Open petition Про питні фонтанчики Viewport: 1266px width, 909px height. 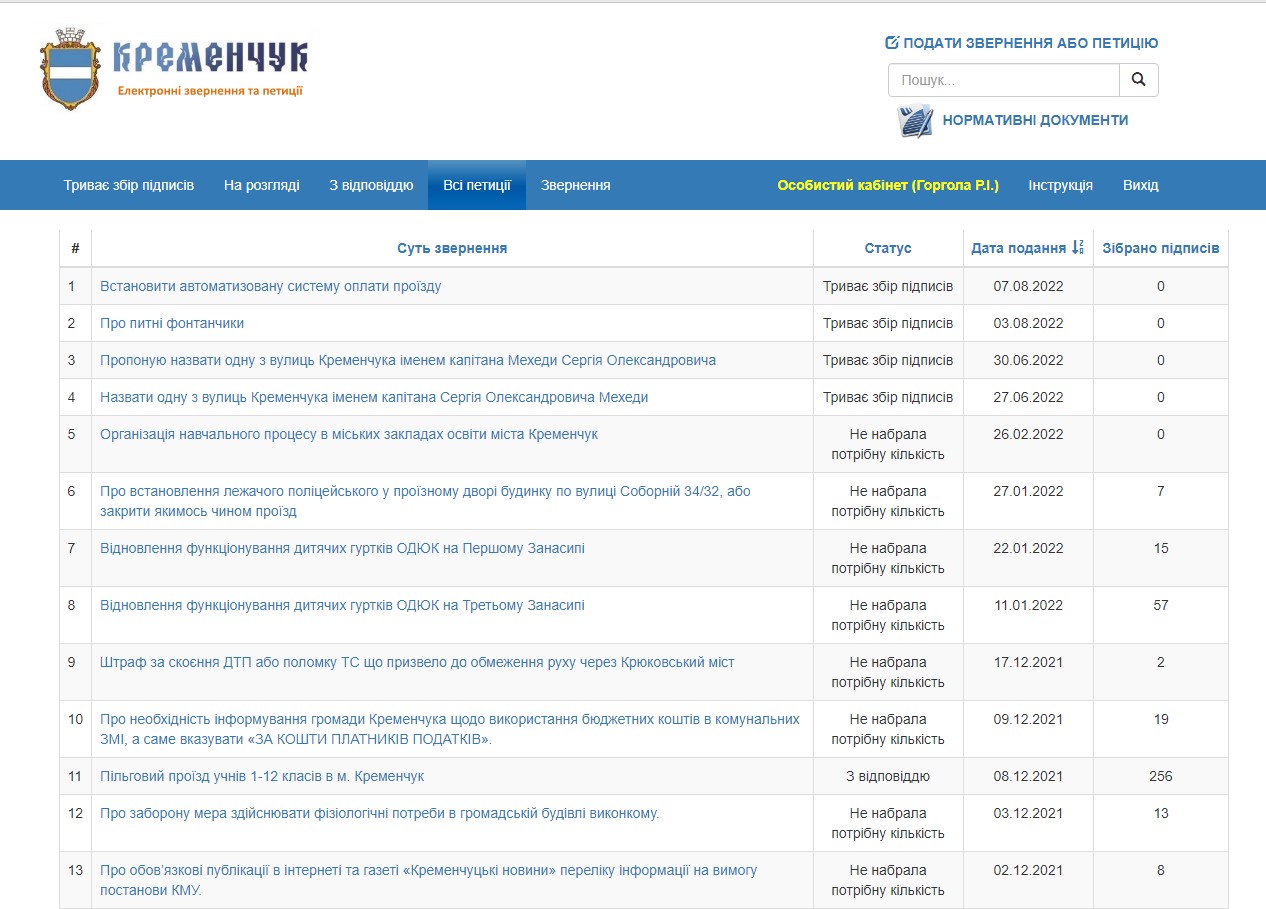(x=172, y=323)
